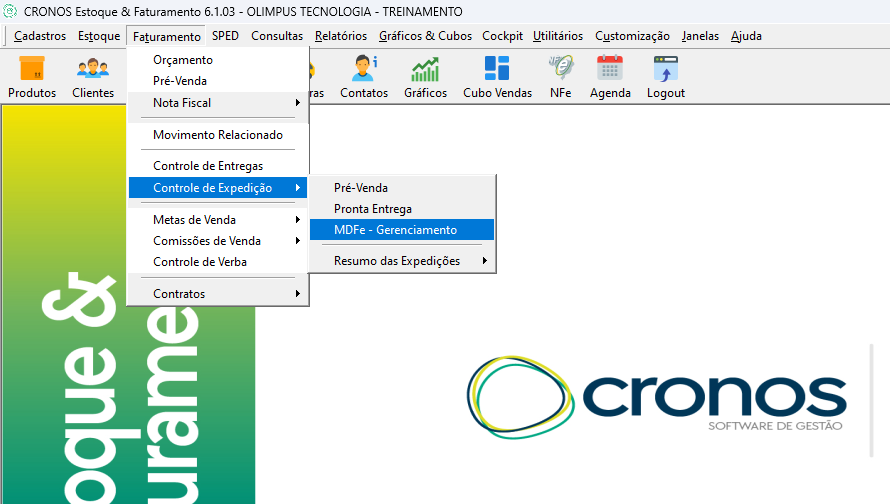Expand the Nota Fiscal submenu
This screenshot has height=504, width=890.
[218, 103]
